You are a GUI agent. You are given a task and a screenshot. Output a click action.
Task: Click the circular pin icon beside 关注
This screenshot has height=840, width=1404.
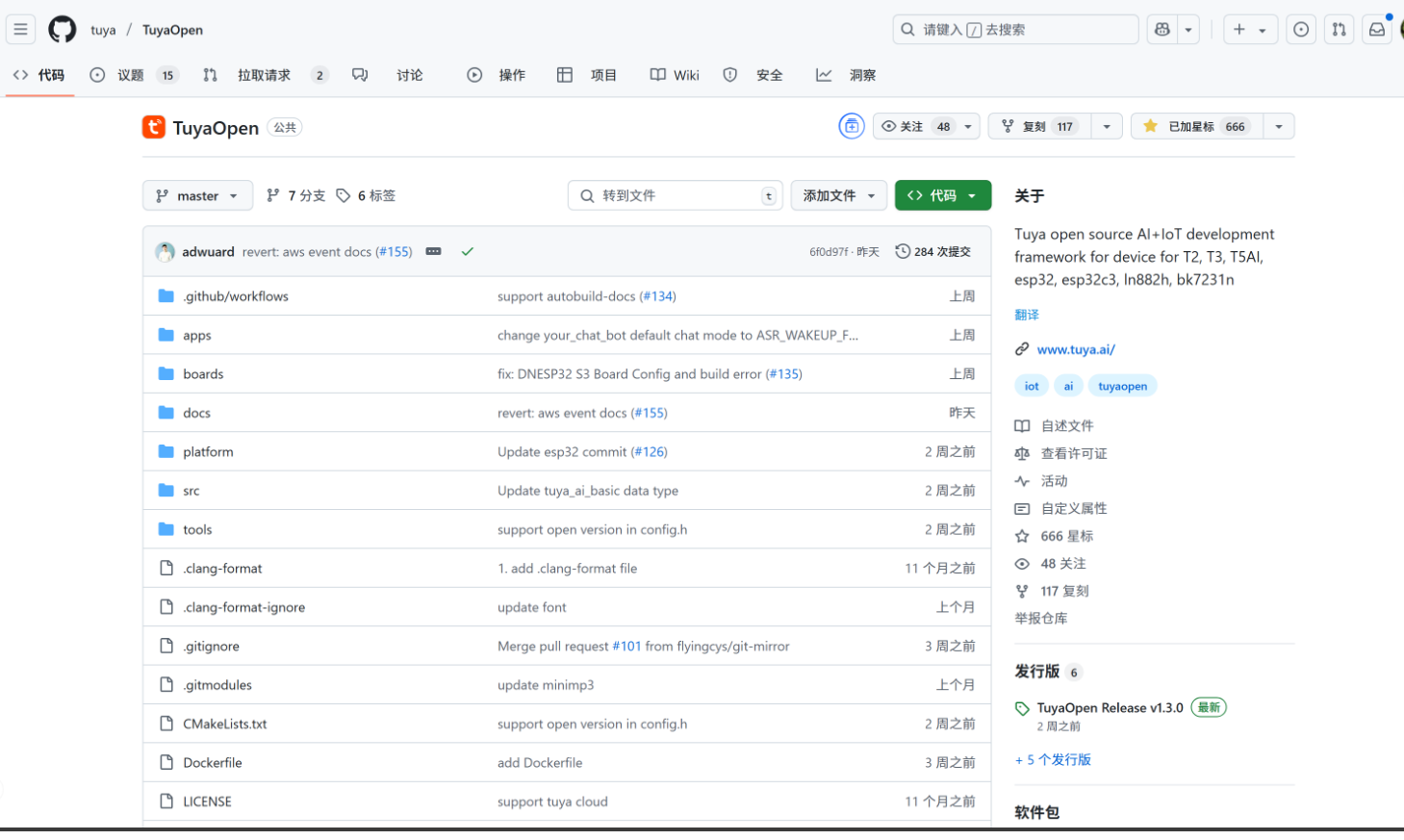coord(852,126)
